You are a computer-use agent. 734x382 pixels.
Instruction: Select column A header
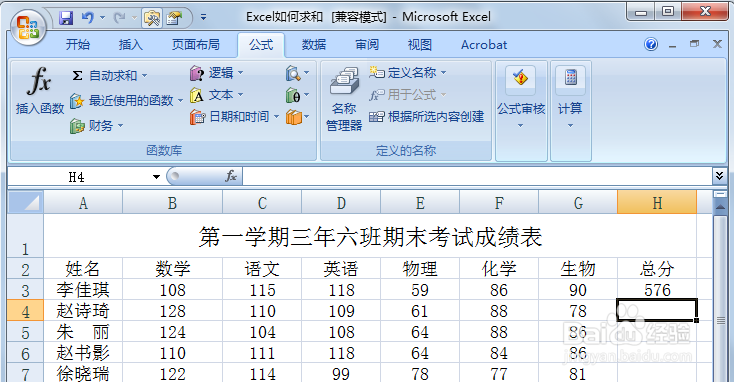click(x=83, y=203)
